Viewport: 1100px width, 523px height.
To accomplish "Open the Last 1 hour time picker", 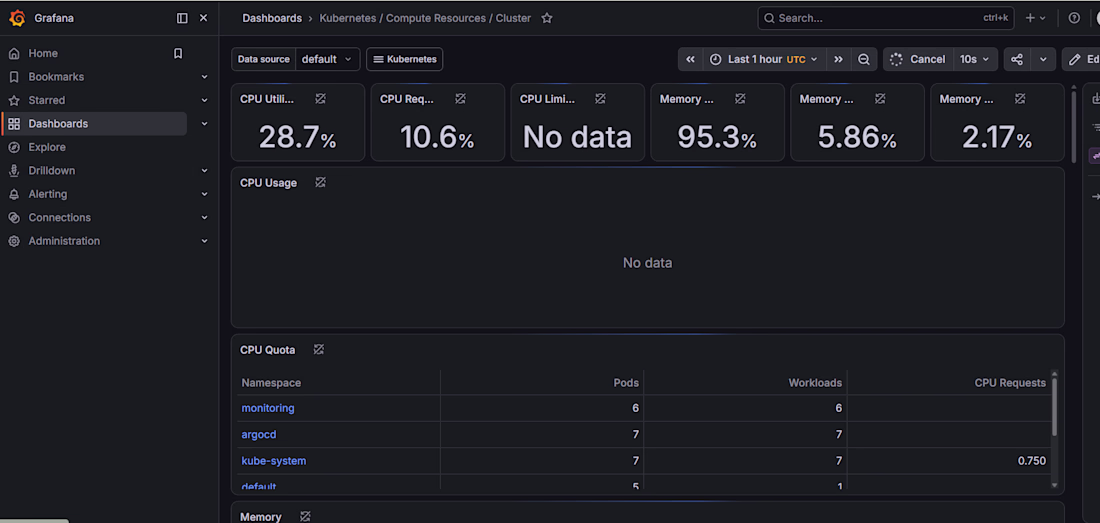I will coord(764,60).
